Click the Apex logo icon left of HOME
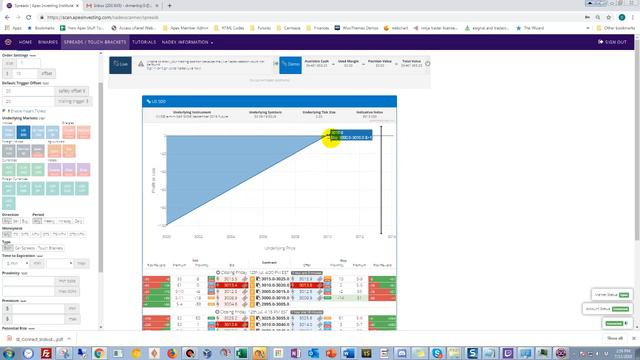Image resolution: width=640 pixels, height=360 pixels. click(8, 42)
